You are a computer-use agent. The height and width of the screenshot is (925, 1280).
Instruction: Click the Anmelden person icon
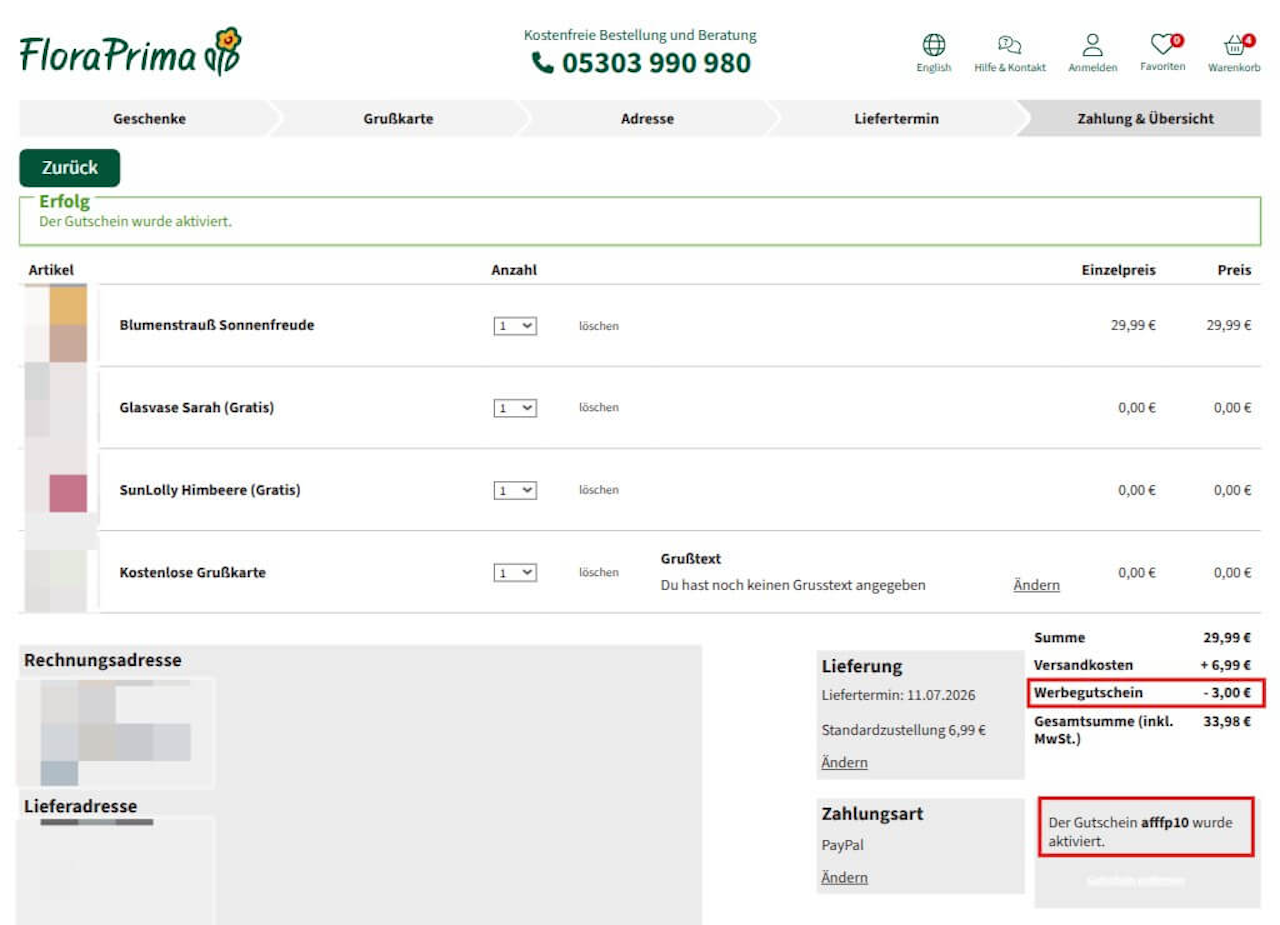point(1092,45)
